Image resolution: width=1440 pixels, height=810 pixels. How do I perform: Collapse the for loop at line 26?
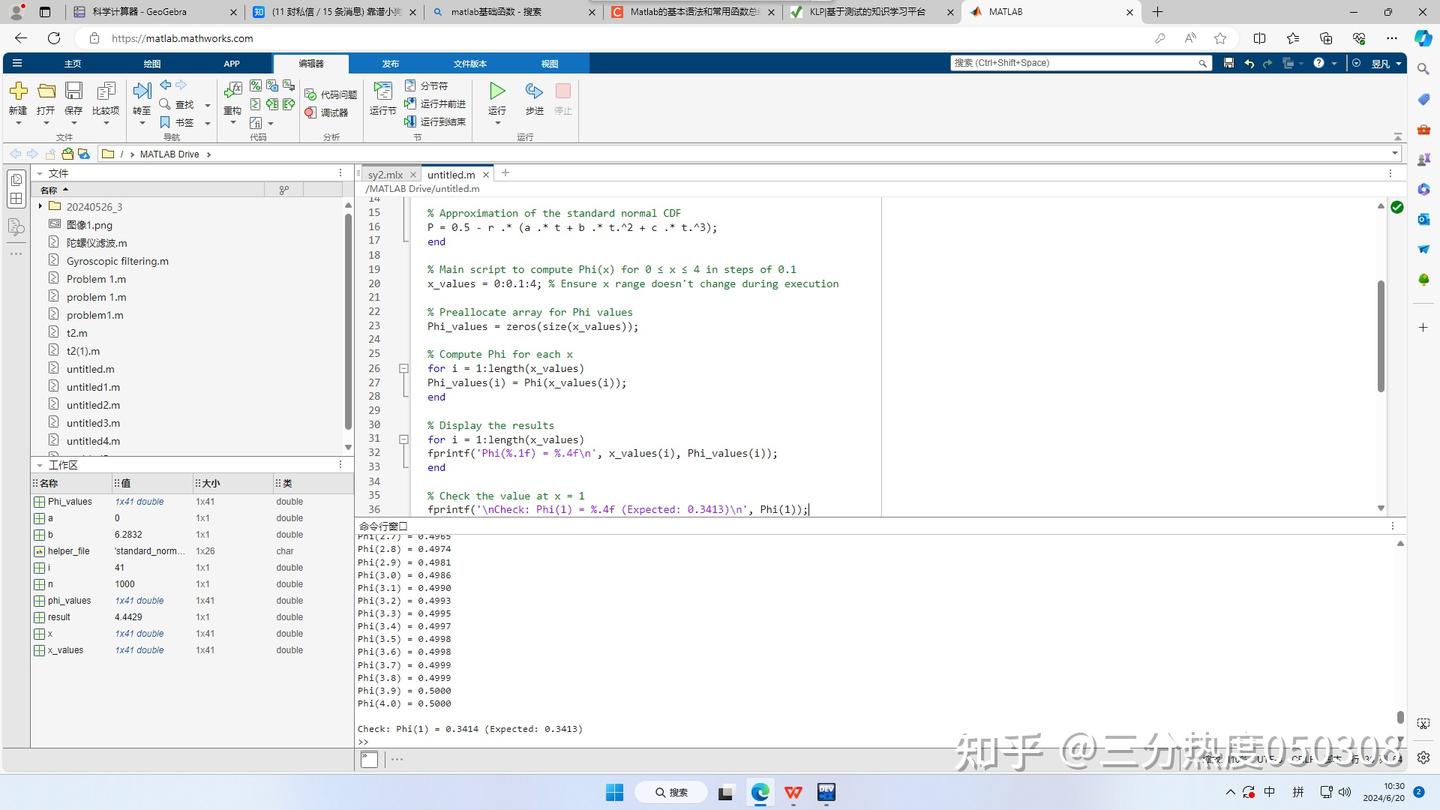coord(404,368)
